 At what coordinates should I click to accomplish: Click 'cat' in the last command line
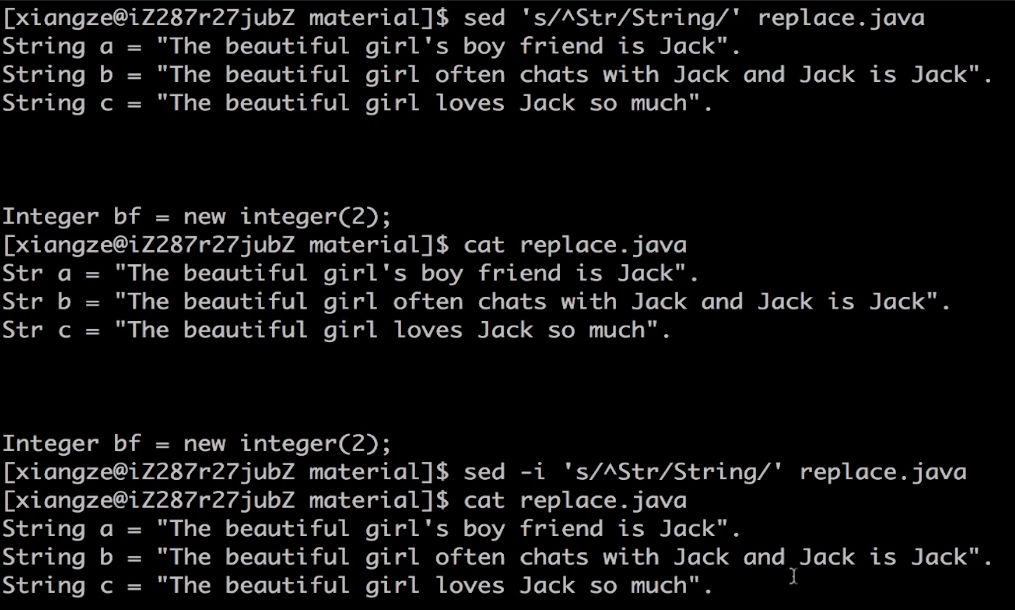484,501
